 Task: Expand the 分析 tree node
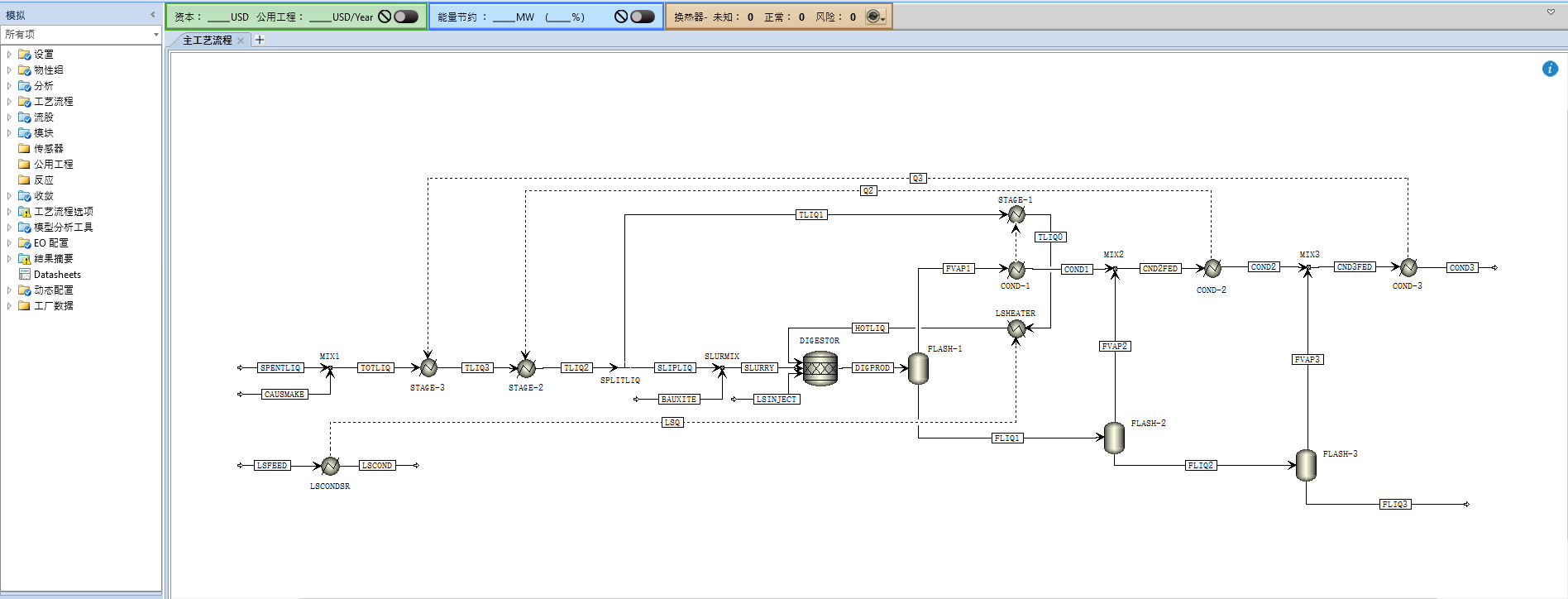pos(9,86)
